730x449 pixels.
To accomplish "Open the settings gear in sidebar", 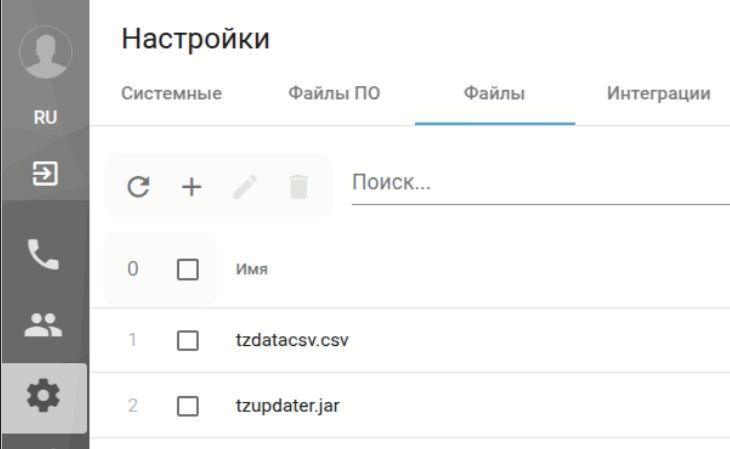I will coord(44,397).
